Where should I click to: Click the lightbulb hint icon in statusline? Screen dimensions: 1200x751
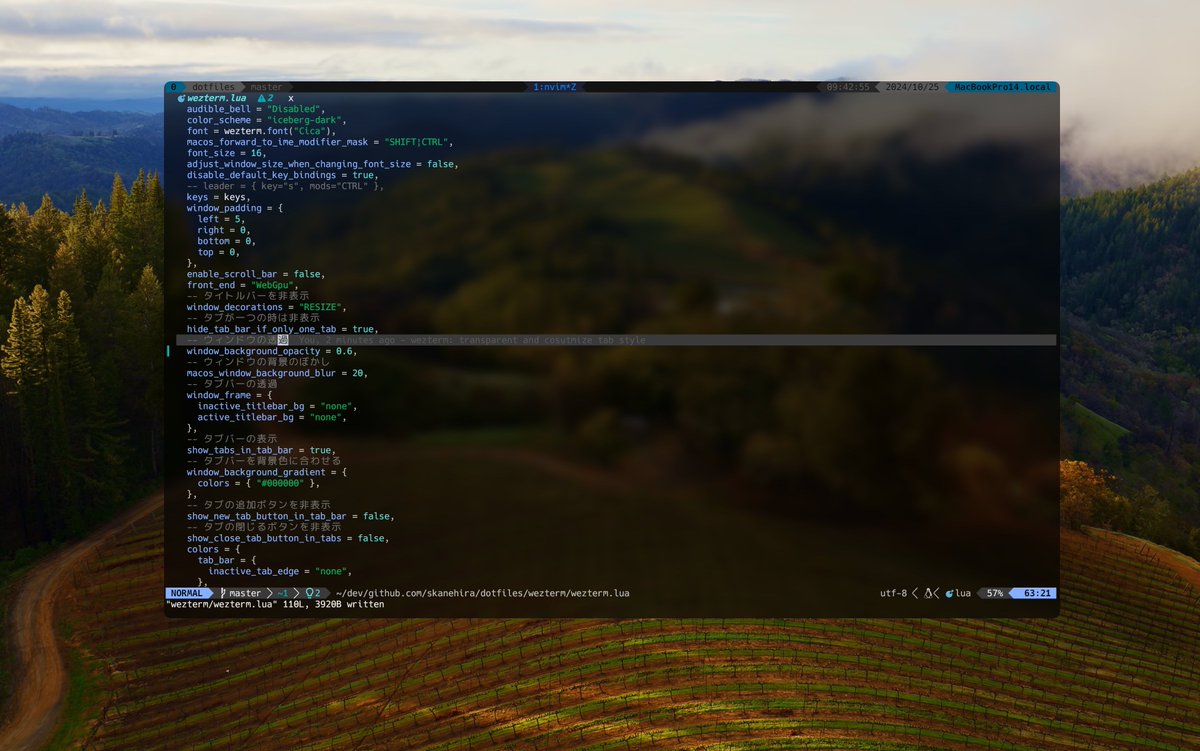tap(308, 593)
